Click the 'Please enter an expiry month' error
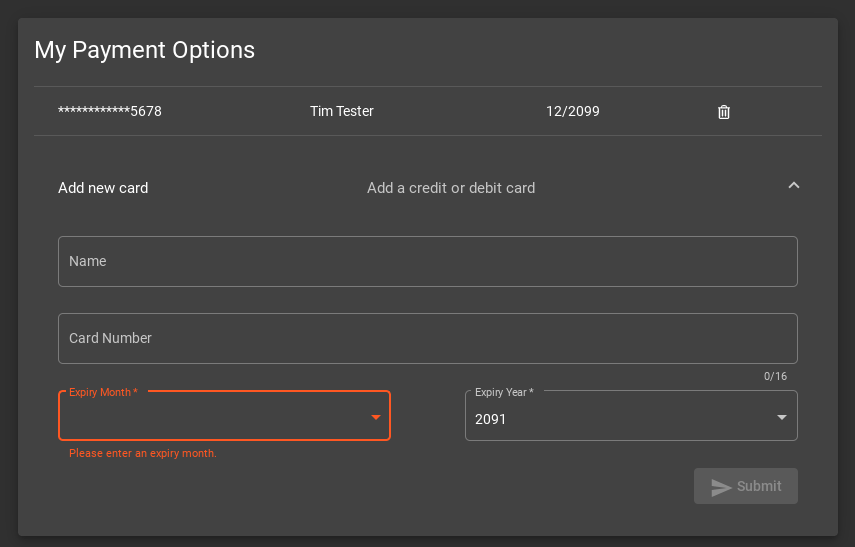The height and width of the screenshot is (547, 855). 143,453
